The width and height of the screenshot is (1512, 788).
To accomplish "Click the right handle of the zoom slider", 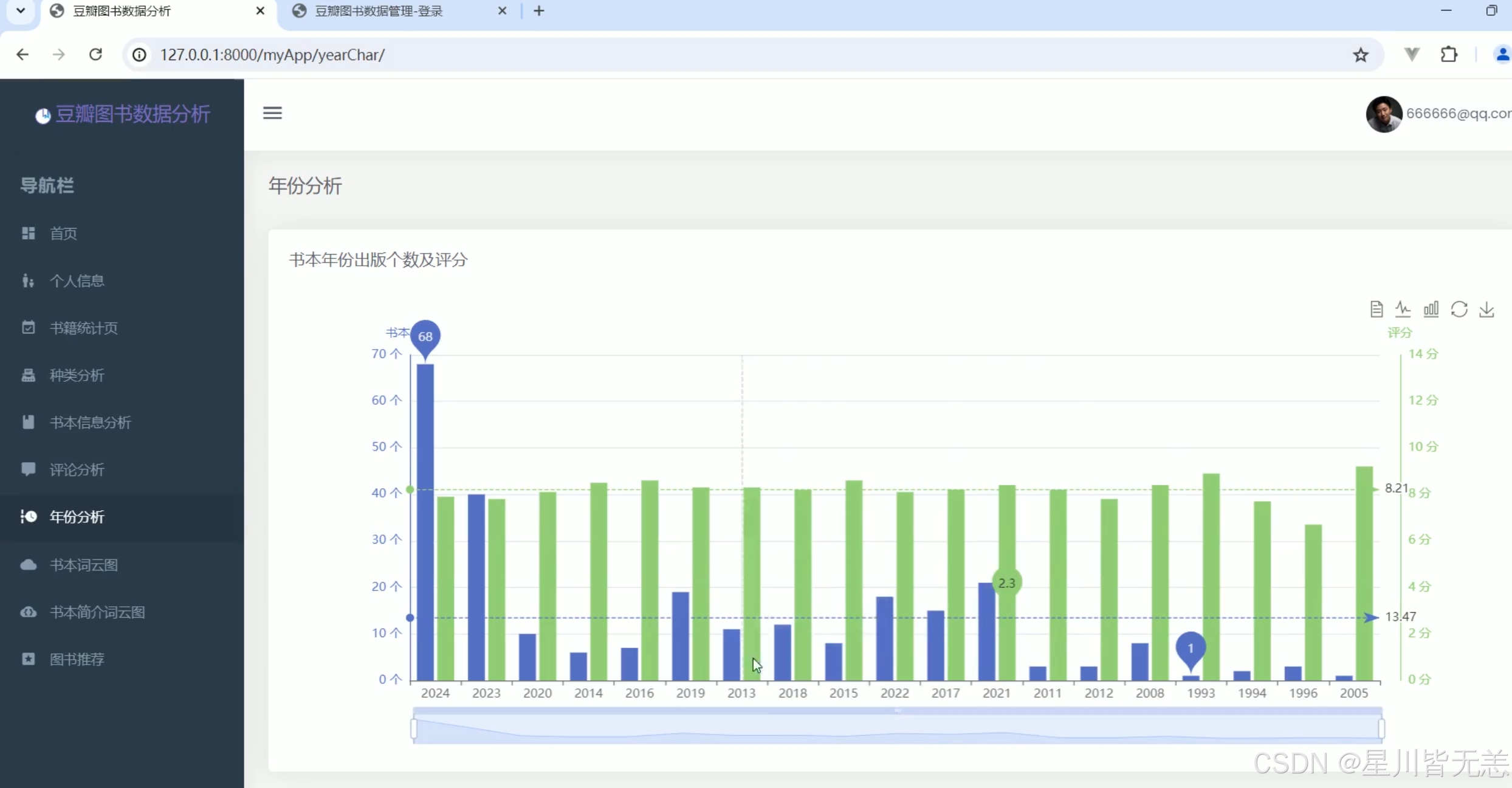I will coord(1381,728).
